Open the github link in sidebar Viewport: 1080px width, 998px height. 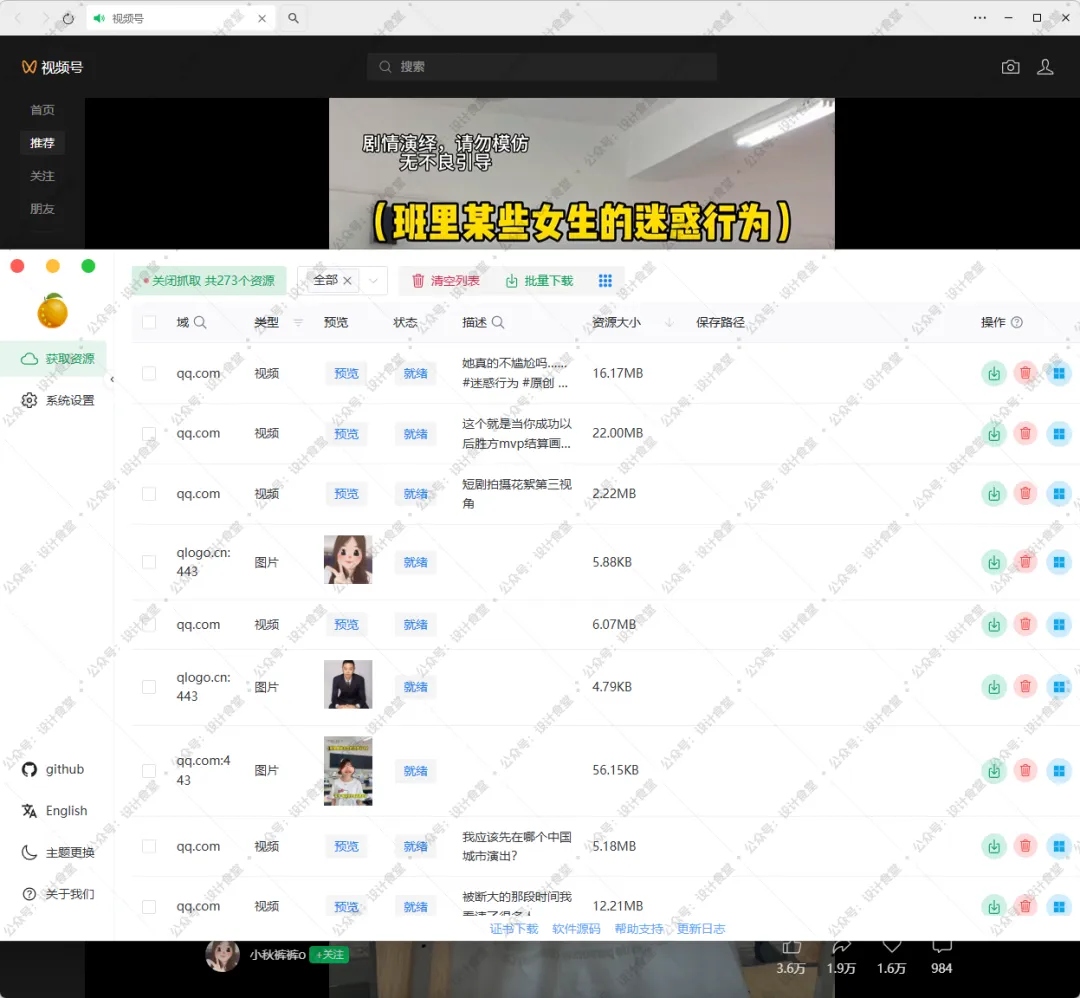pyautogui.click(x=53, y=769)
